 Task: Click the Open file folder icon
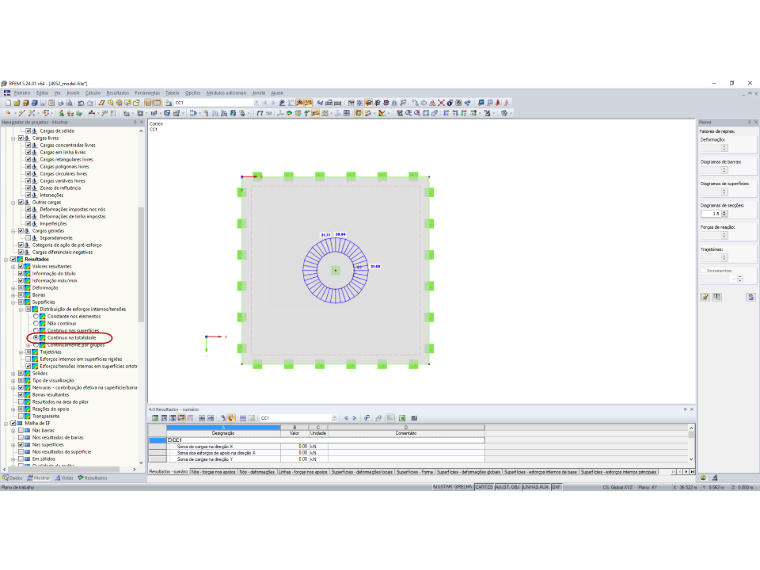pyautogui.click(x=17, y=103)
